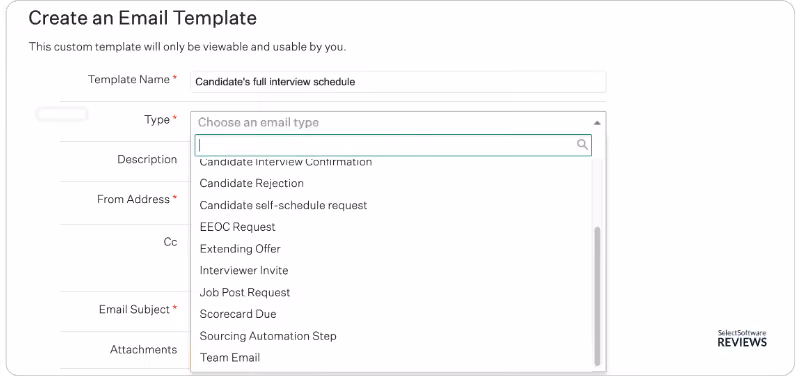Click the 'Cc' label
The height and width of the screenshot is (380, 800).
coord(170,242)
